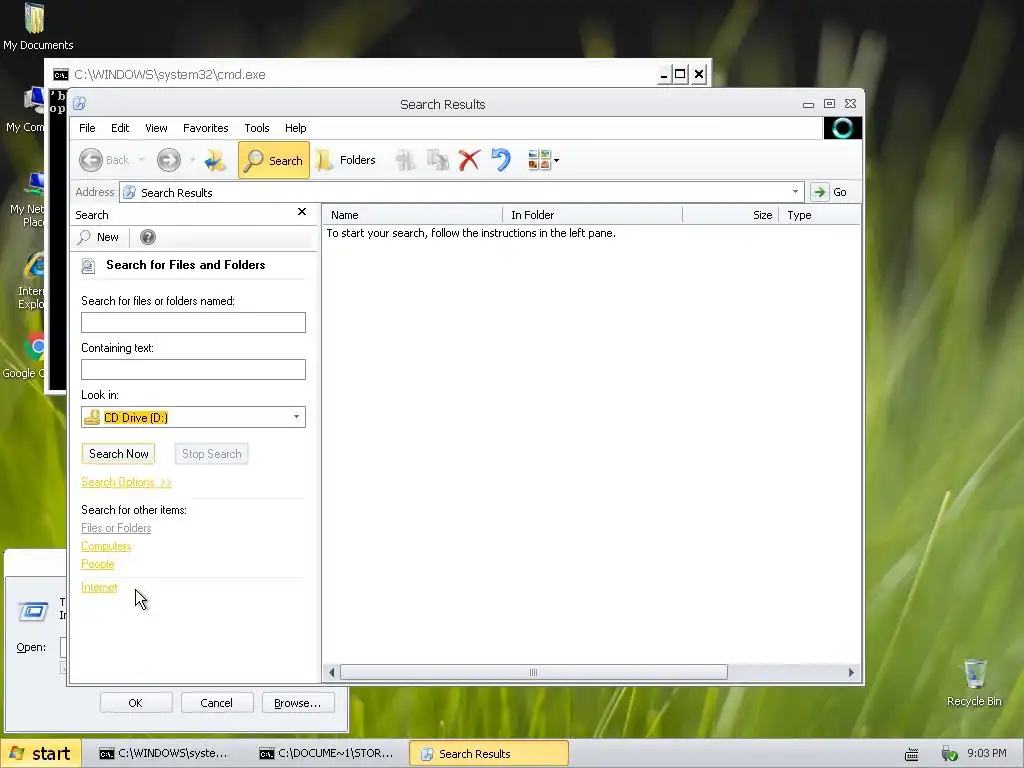Click the Address bar Search Results icon
Viewport: 1024px width, 768px height.
129,192
